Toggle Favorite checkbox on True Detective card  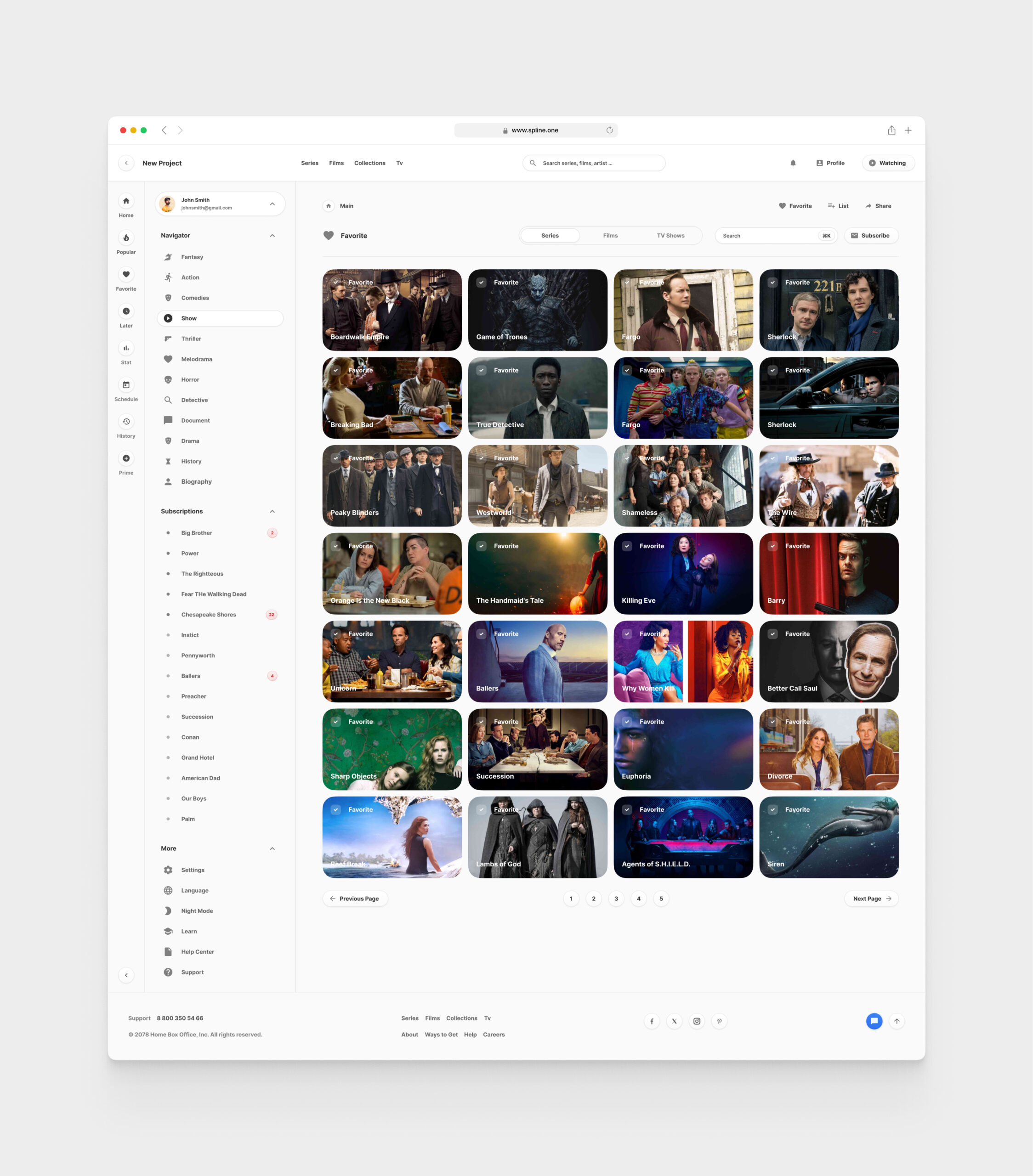481,371
